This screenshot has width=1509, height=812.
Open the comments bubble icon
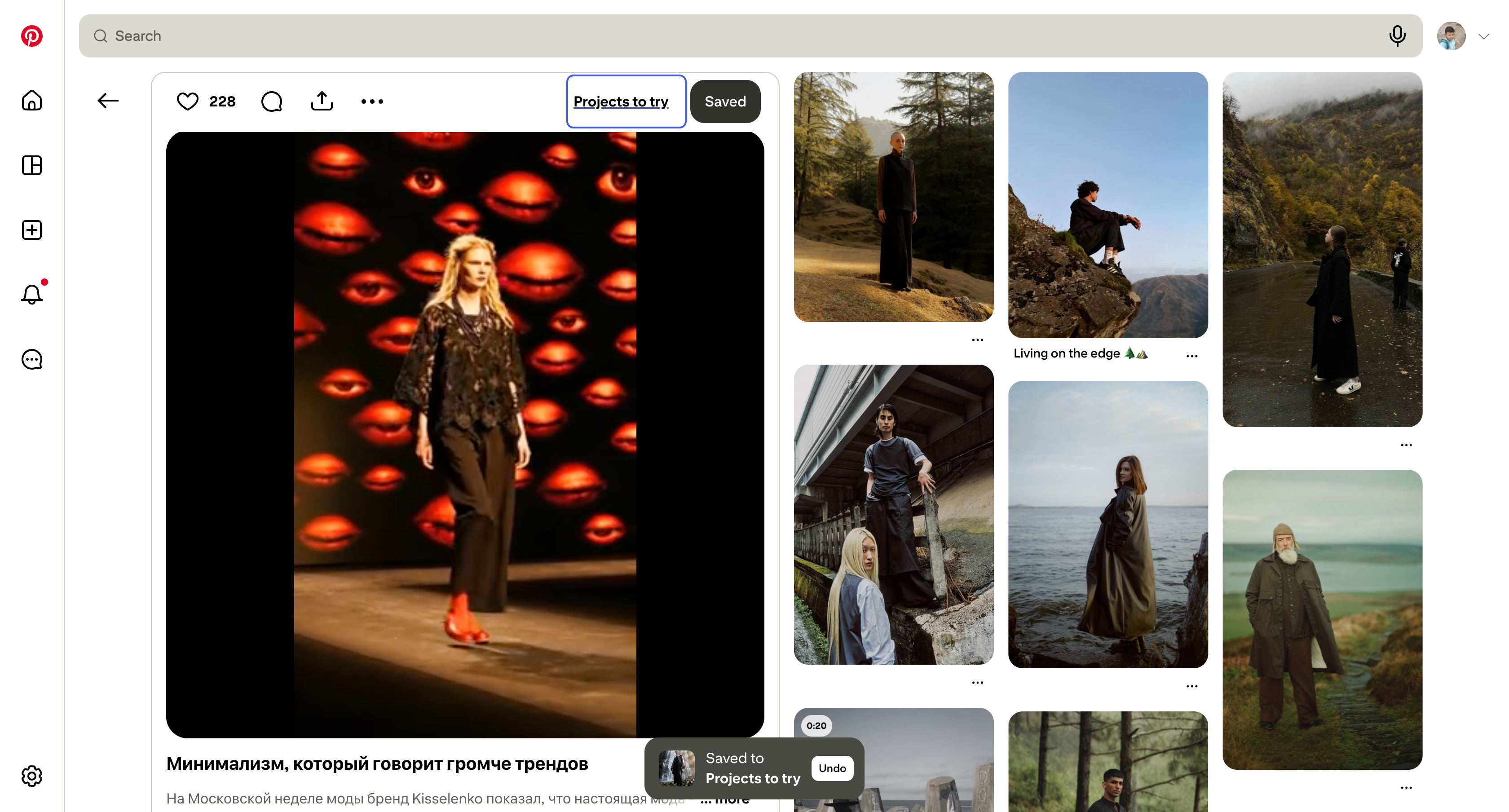click(x=271, y=101)
